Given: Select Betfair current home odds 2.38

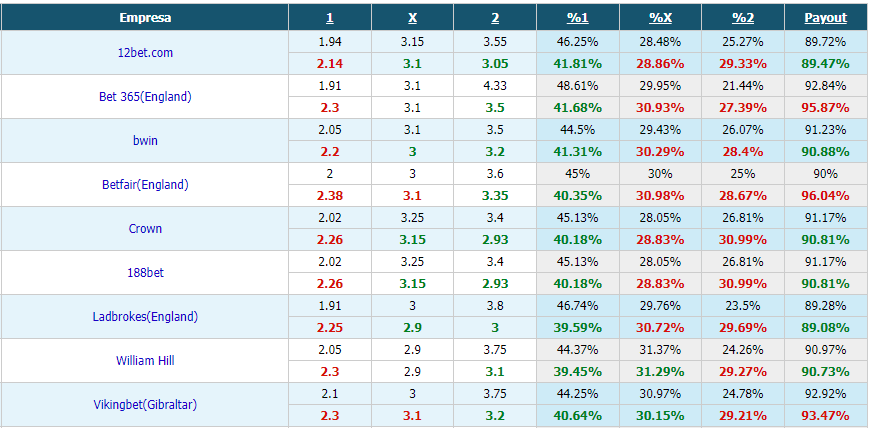Looking at the screenshot, I should [x=330, y=196].
